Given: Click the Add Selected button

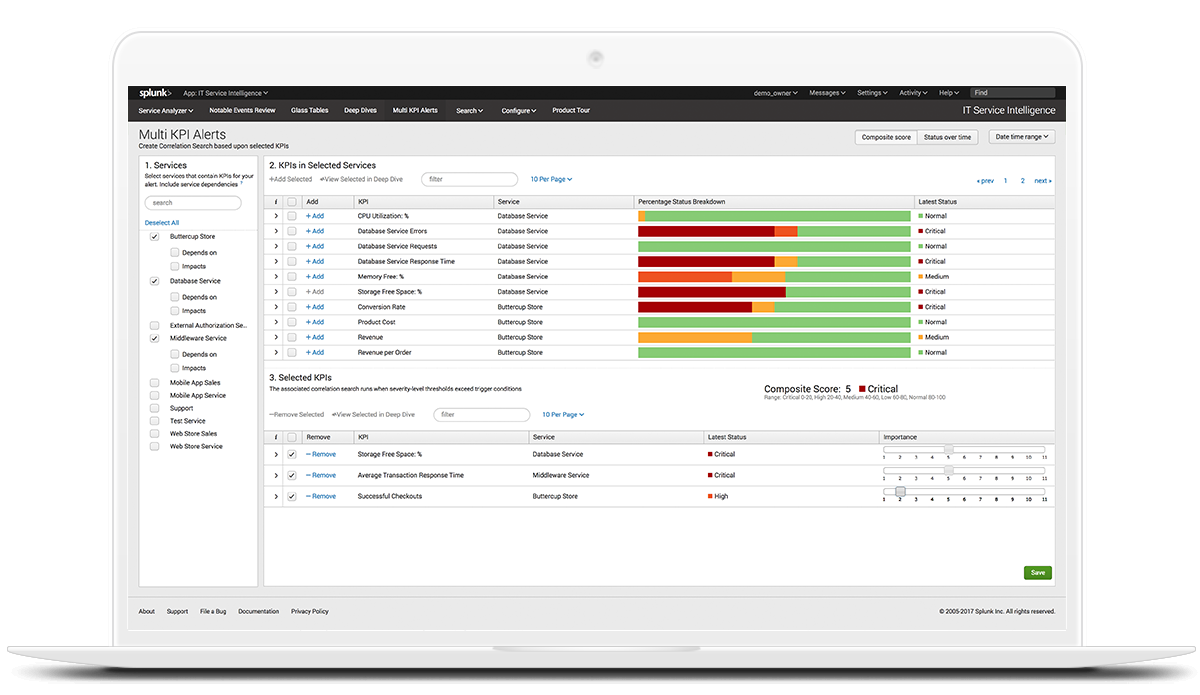Looking at the screenshot, I should (291, 180).
